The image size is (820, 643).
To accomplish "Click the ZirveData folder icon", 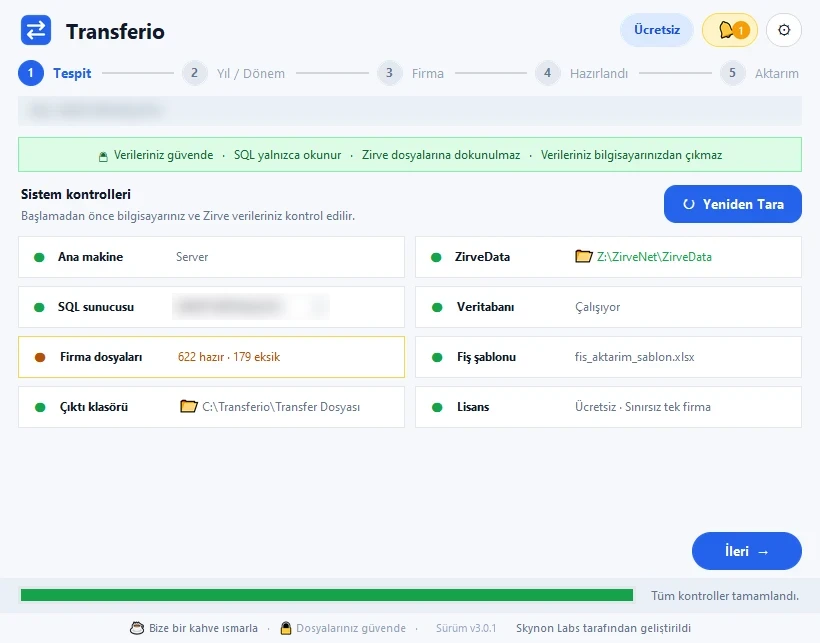I will pos(583,256).
